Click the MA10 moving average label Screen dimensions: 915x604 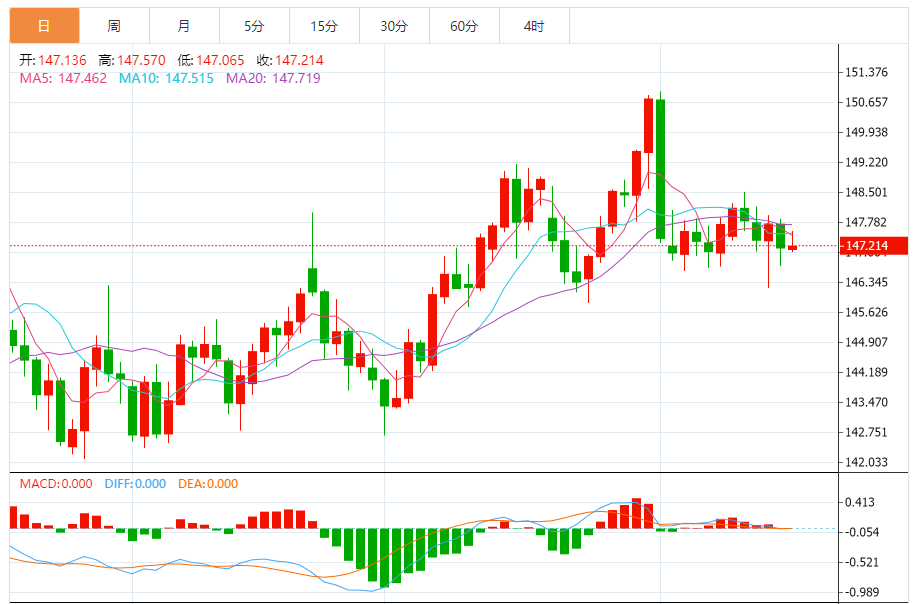(166, 78)
